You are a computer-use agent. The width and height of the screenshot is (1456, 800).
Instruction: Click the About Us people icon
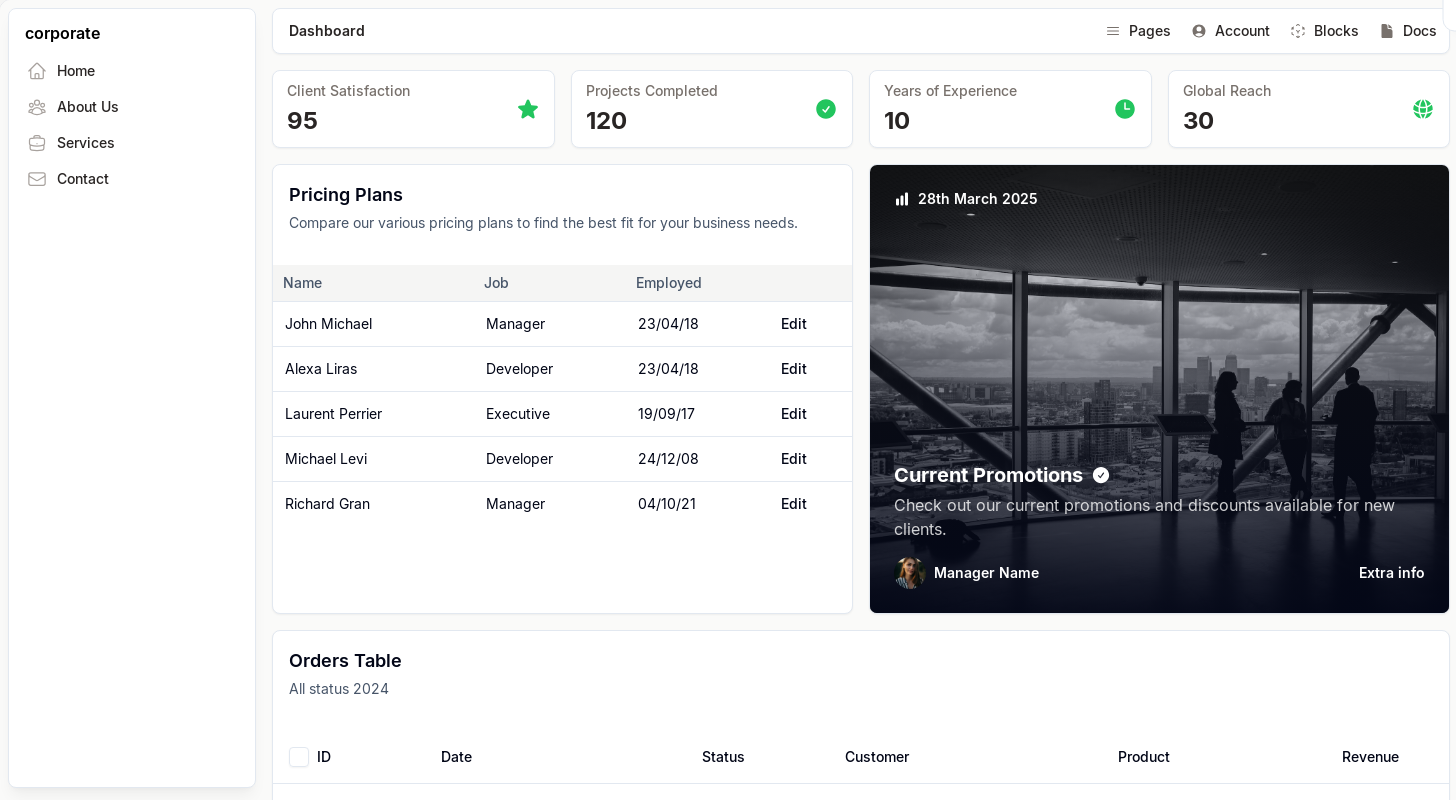click(x=37, y=107)
